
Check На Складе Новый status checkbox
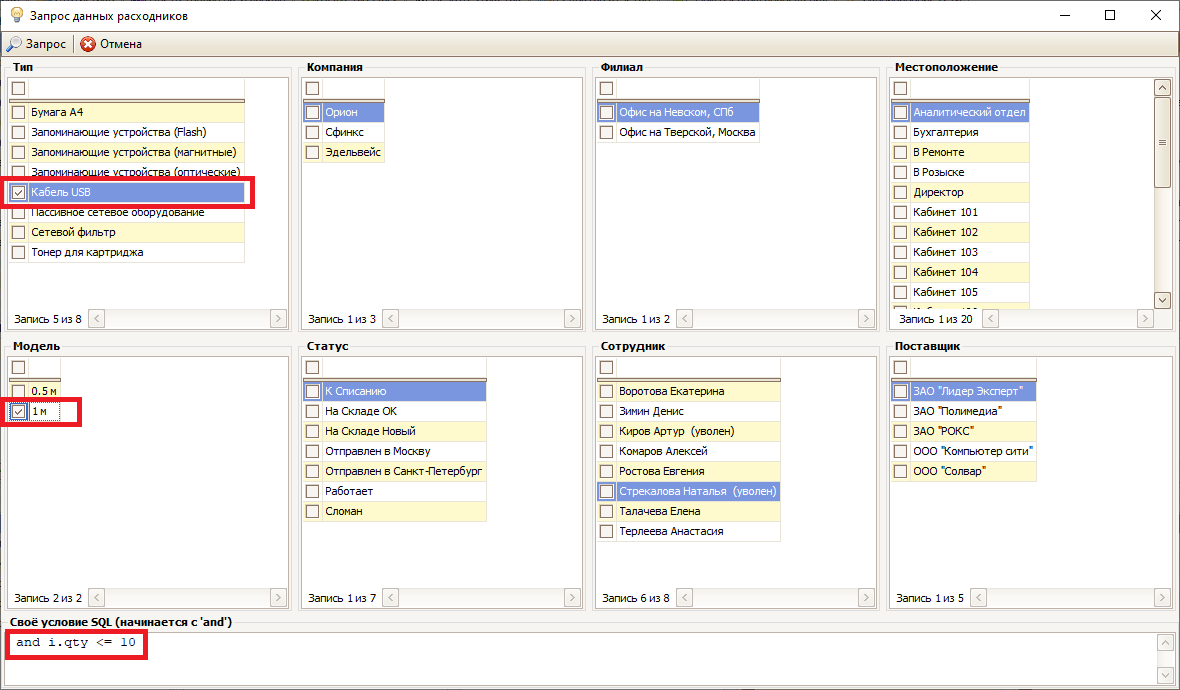click(x=312, y=431)
